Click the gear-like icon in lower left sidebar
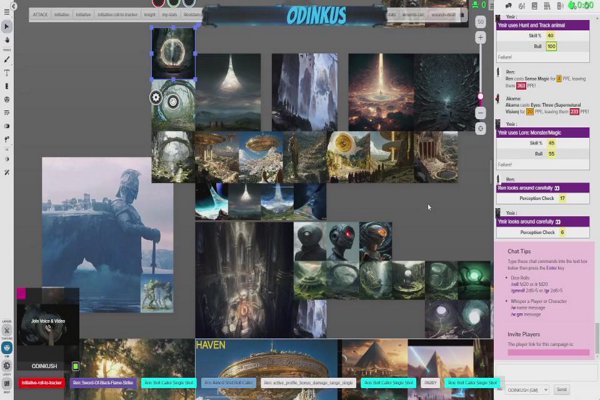Image resolution: width=600 pixels, height=400 pixels. [x=7, y=366]
